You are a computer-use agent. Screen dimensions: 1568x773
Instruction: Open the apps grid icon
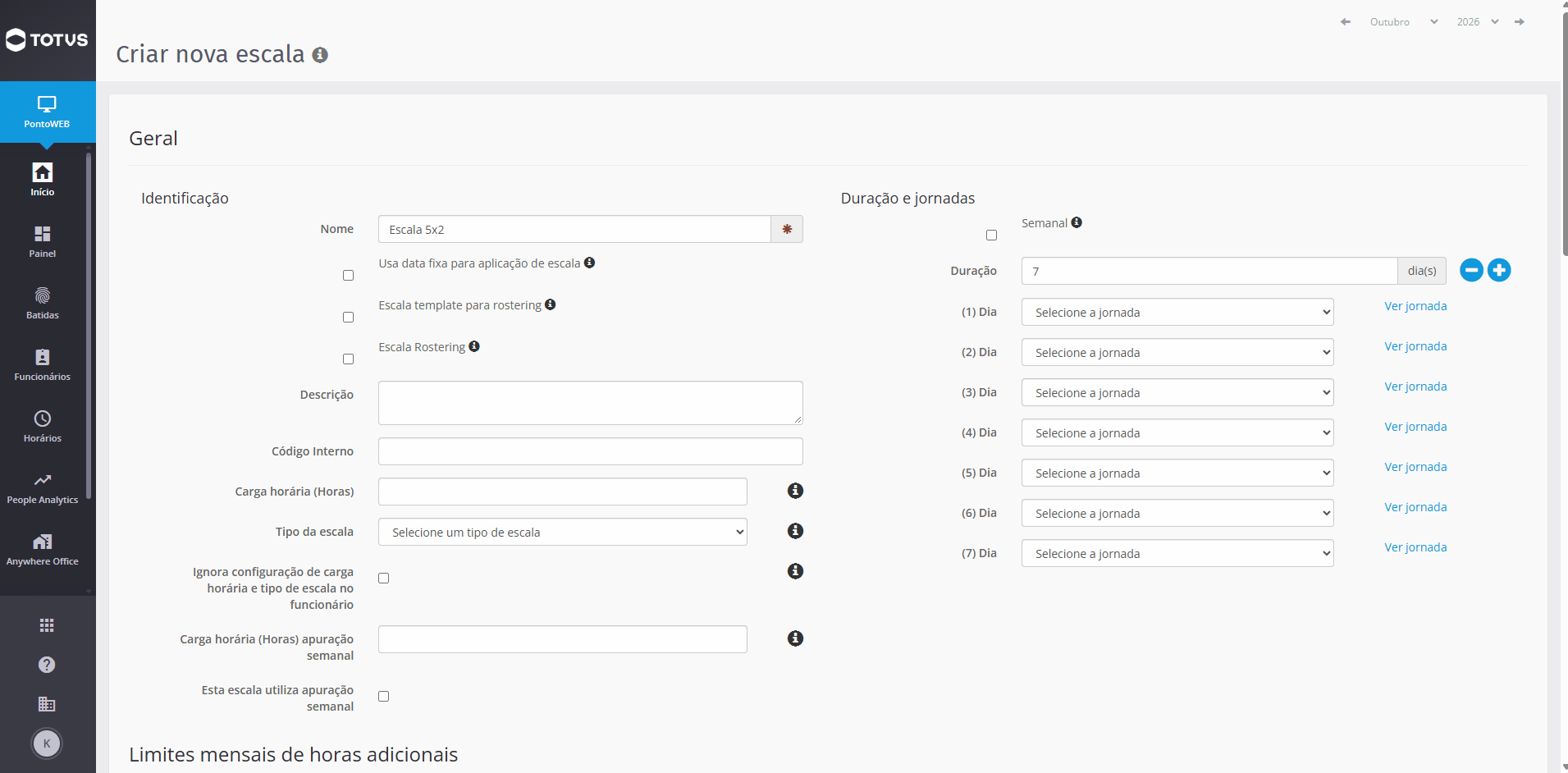point(47,625)
